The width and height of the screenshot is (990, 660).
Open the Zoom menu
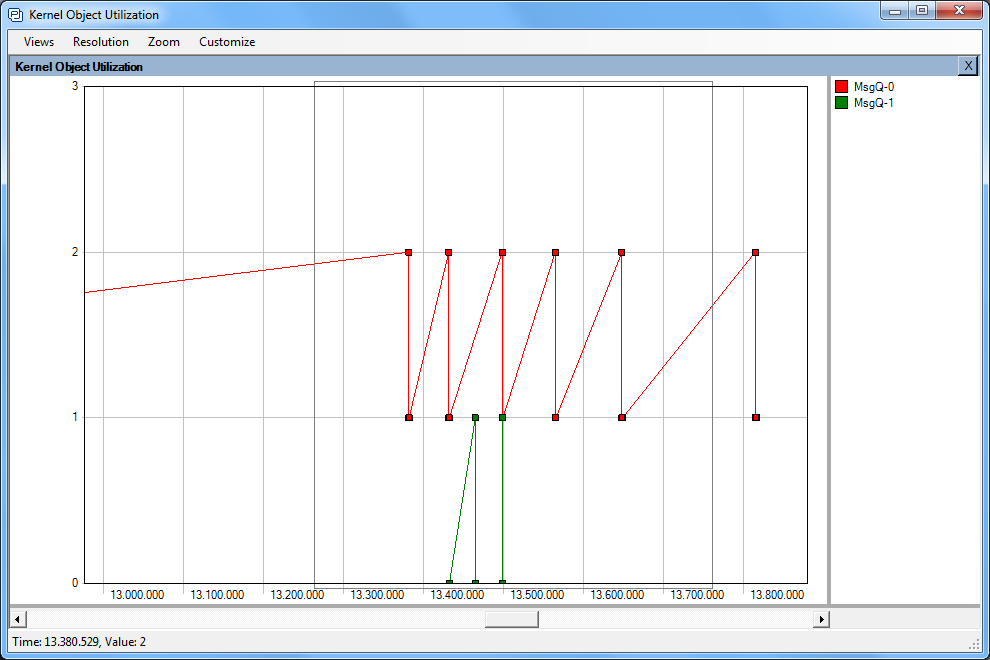tap(164, 42)
